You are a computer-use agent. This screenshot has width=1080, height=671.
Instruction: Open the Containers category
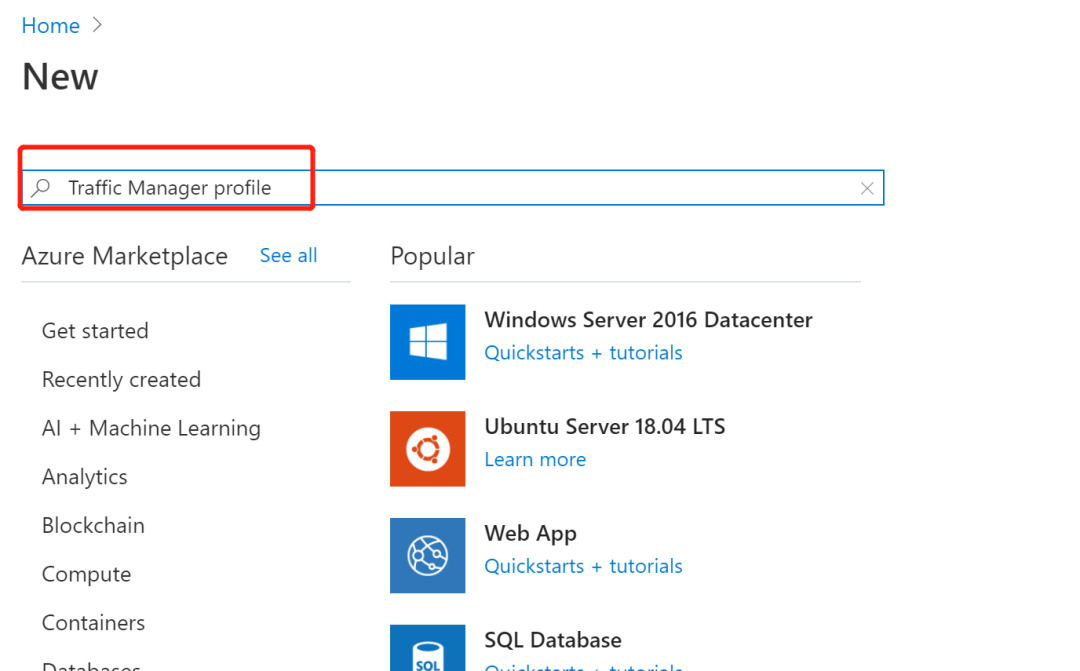[93, 623]
